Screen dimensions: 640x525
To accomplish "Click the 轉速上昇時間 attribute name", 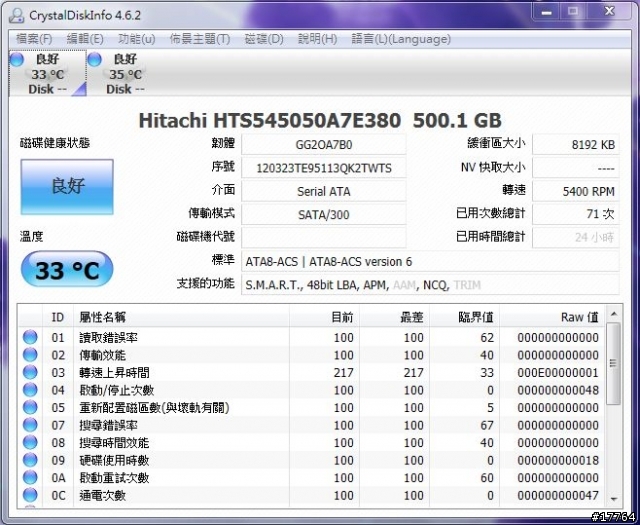I will (x=114, y=373).
